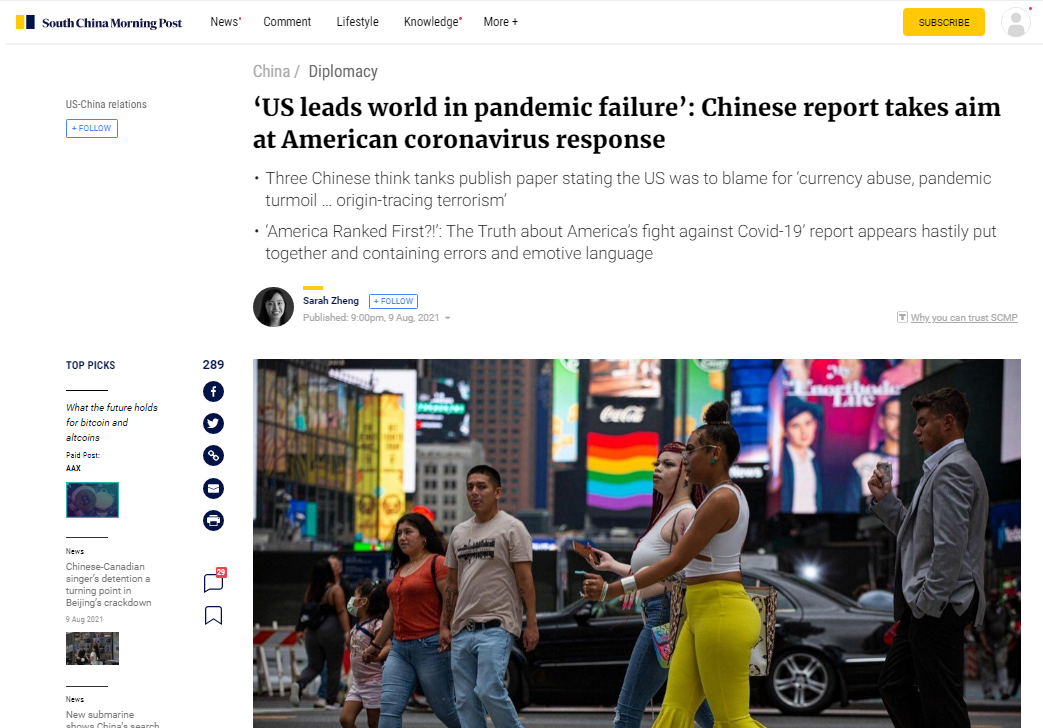This screenshot has height=728, width=1043.
Task: Expand the published date dropdown arrow
Action: point(448,318)
